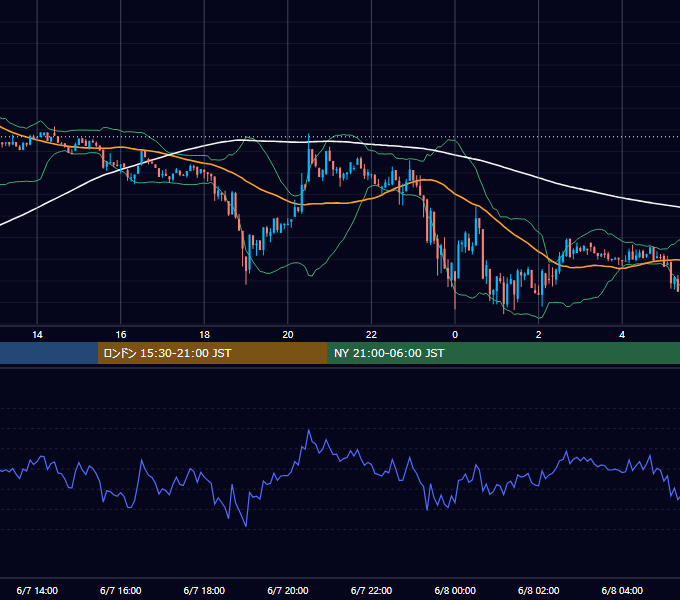Click the 6/7 14:00 time label

[x=37, y=591]
